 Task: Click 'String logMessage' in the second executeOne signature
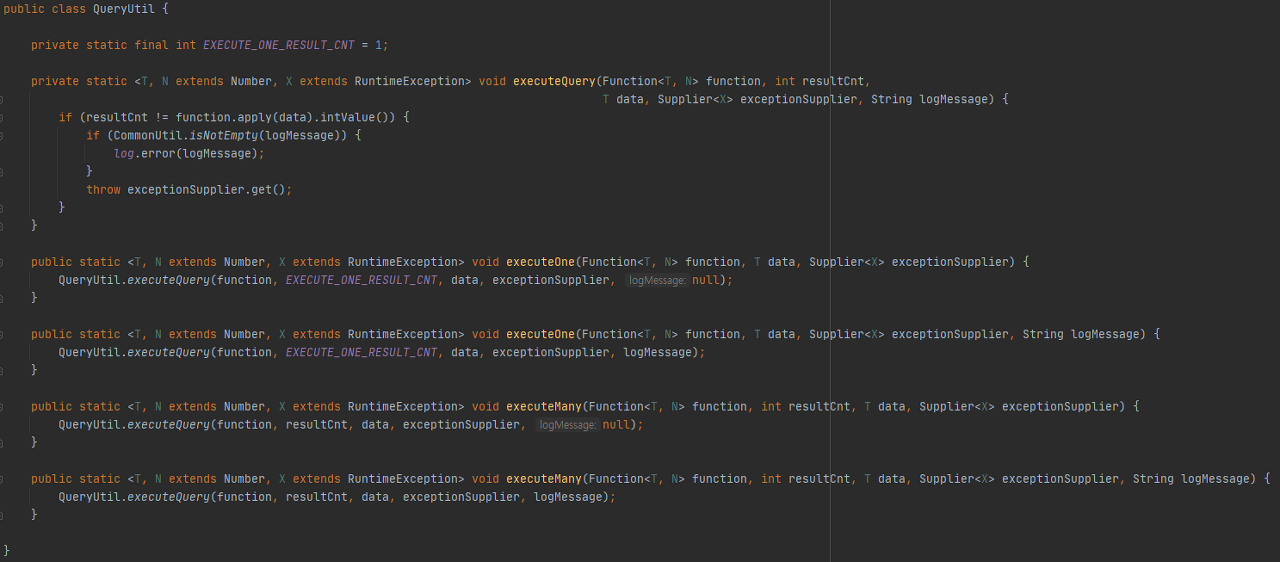tap(1083, 334)
